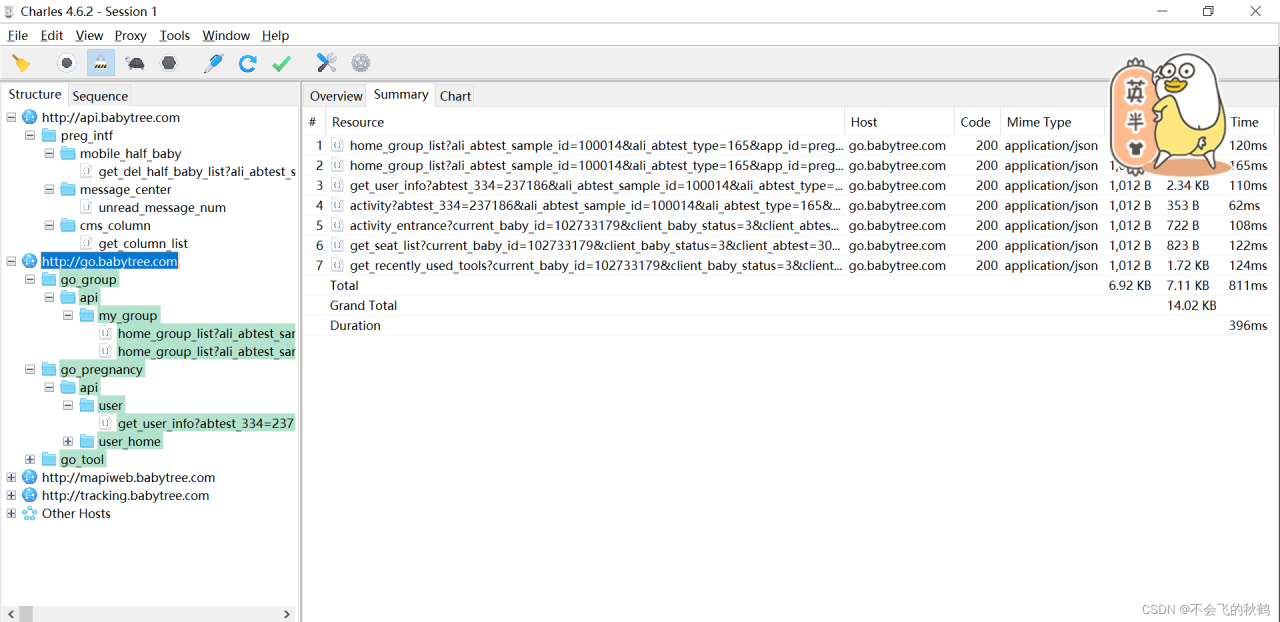Open the File menu
Viewport: 1280px width, 622px height.
(18, 35)
